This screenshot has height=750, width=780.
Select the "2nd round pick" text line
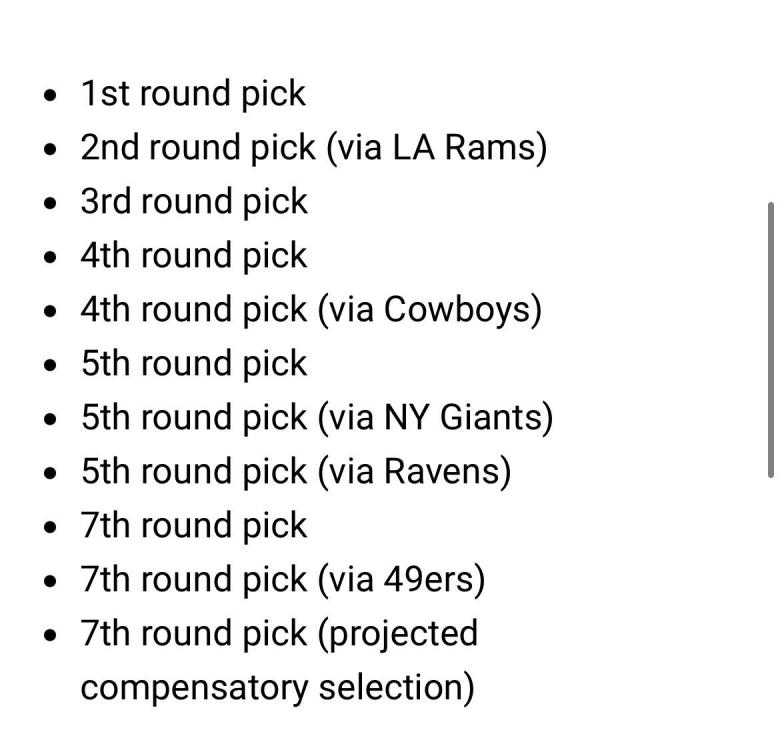tap(199, 148)
